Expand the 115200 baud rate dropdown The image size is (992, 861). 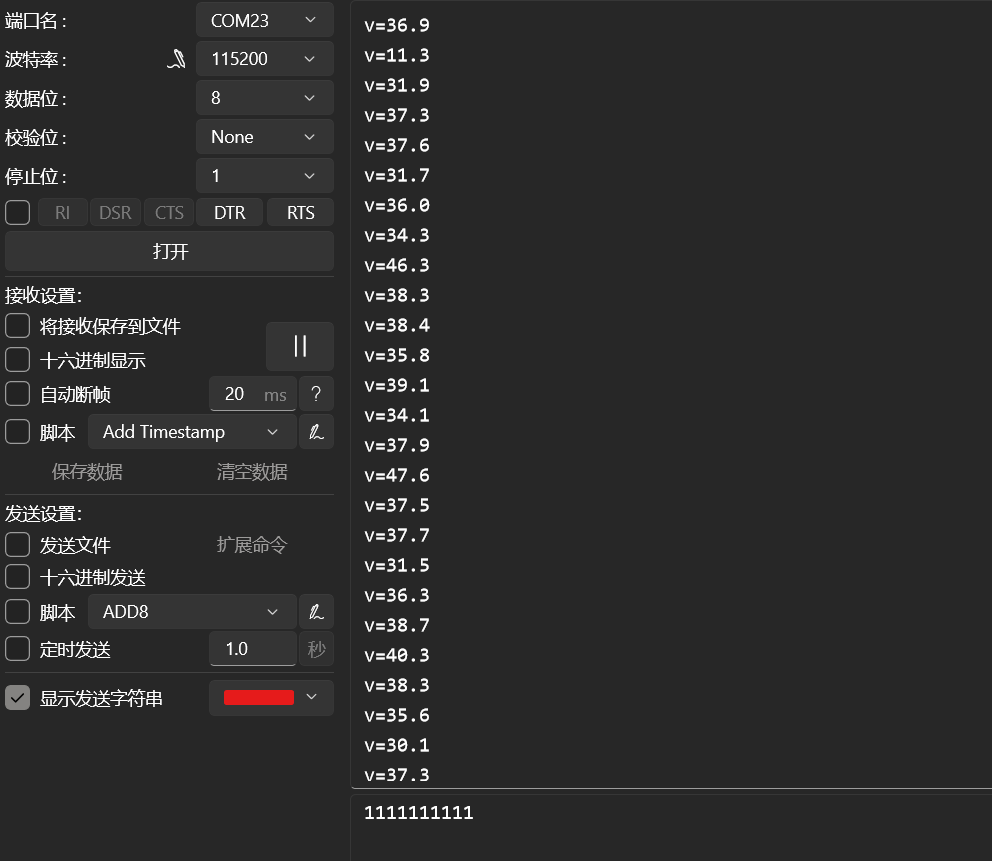(x=264, y=59)
